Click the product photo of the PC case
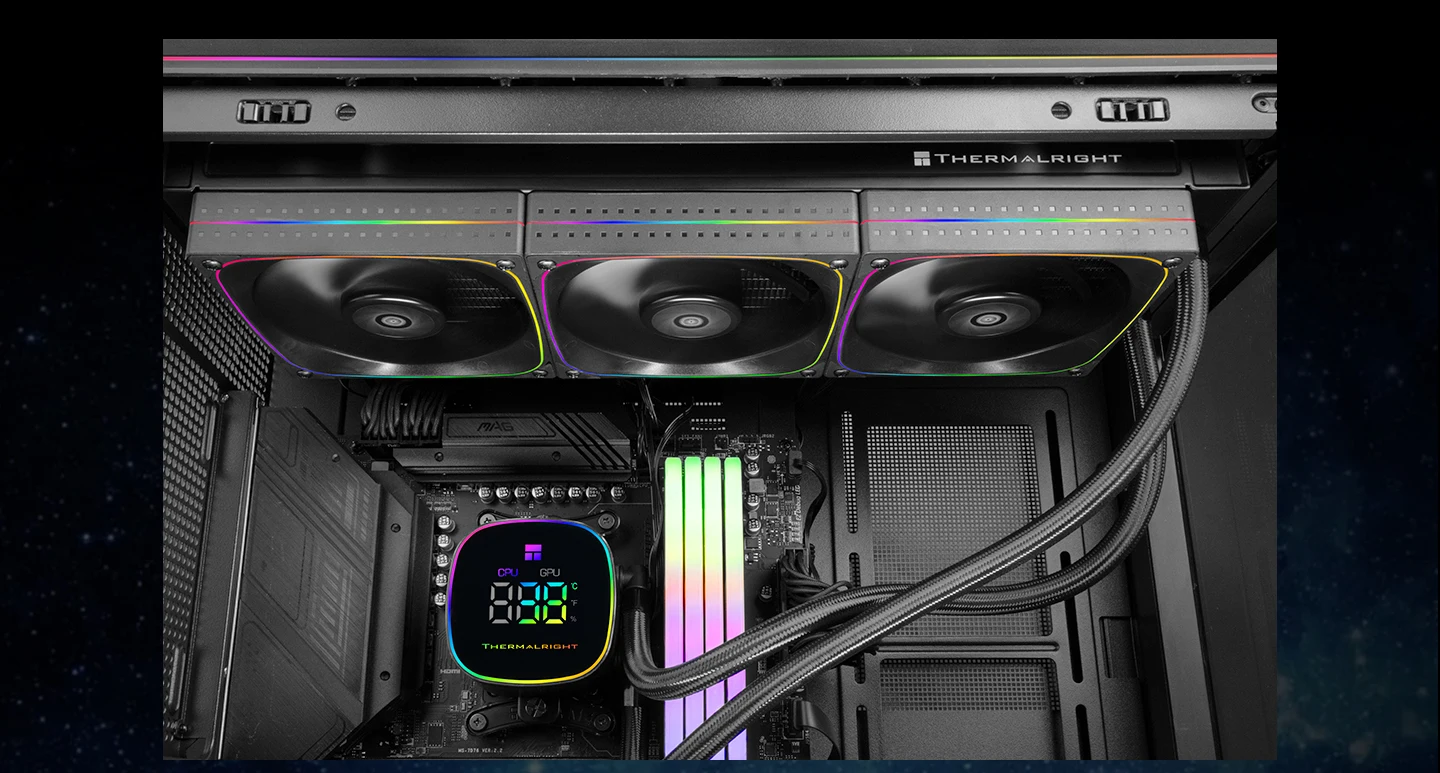 point(719,400)
